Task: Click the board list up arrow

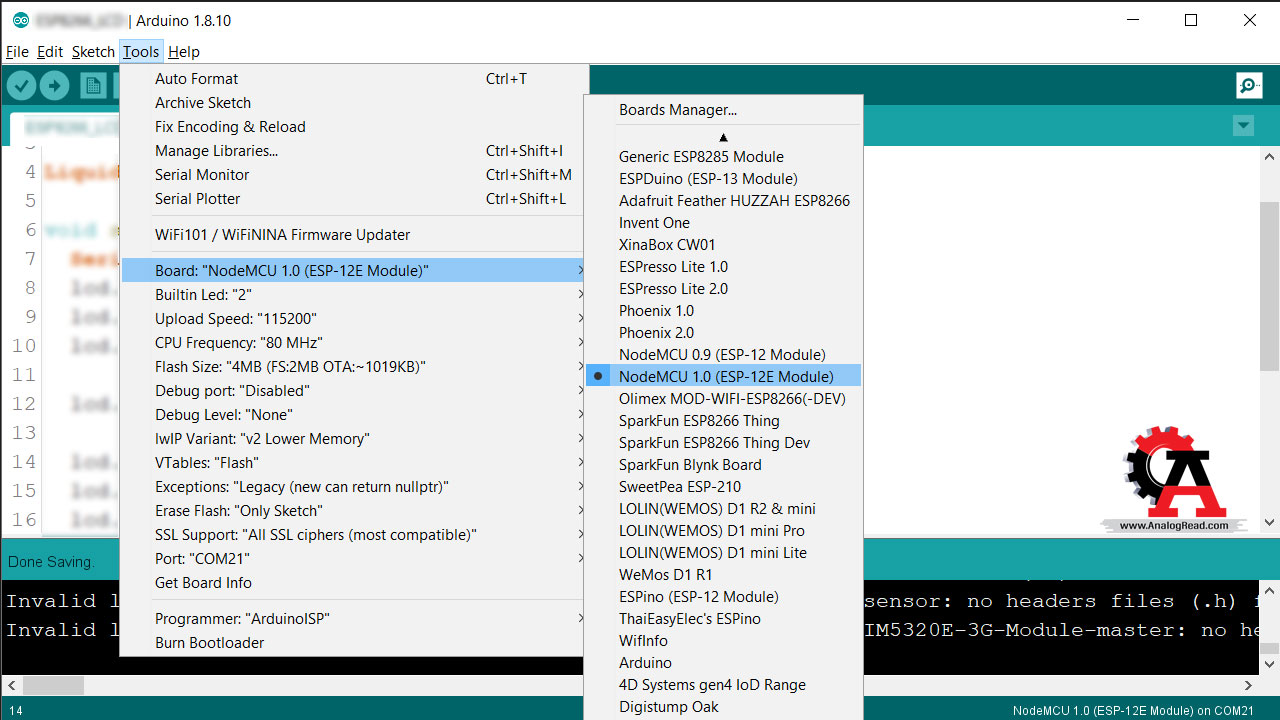Action: tap(723, 137)
